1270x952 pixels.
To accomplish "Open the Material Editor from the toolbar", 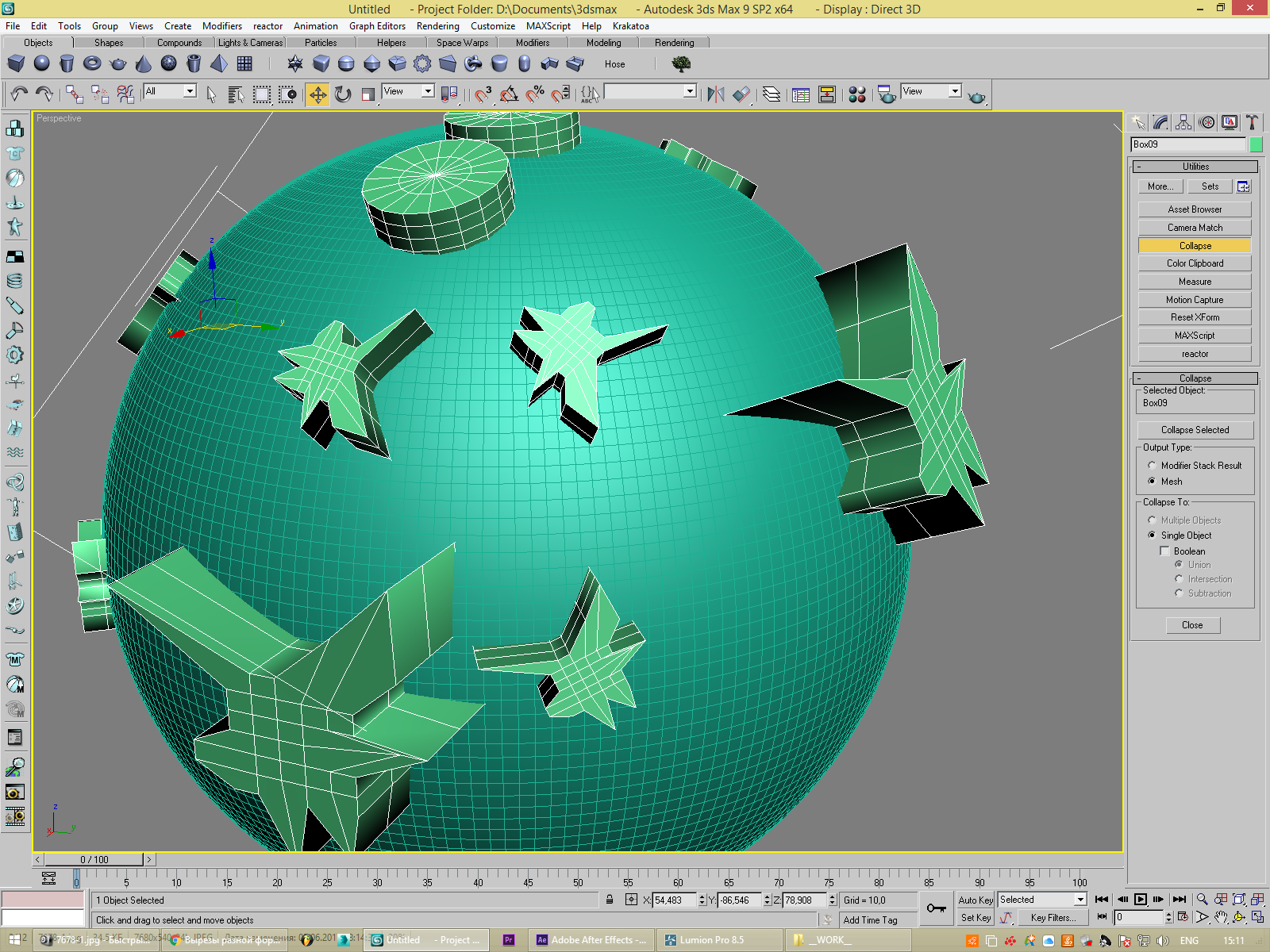I will (857, 94).
